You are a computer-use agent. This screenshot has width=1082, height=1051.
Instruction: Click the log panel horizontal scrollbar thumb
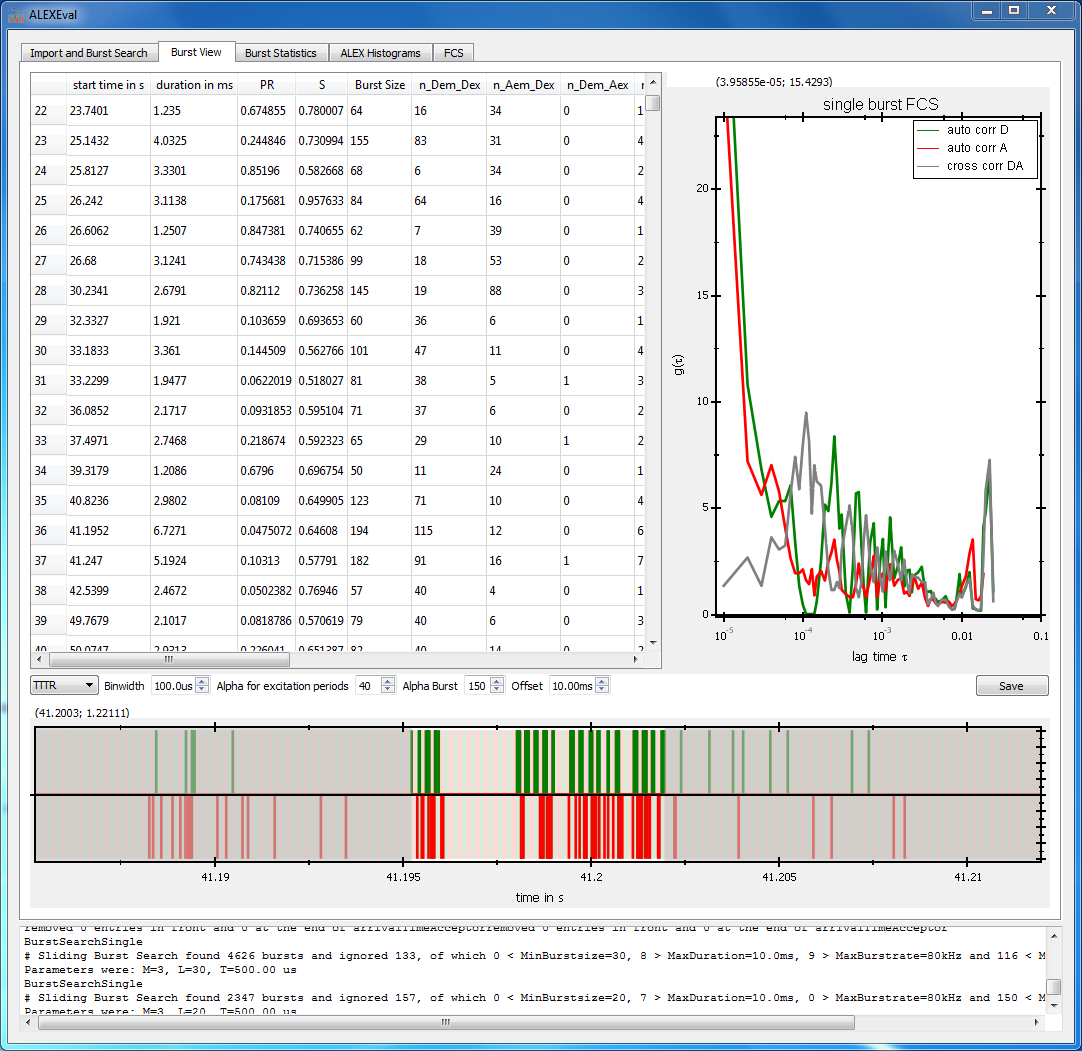coord(446,1022)
